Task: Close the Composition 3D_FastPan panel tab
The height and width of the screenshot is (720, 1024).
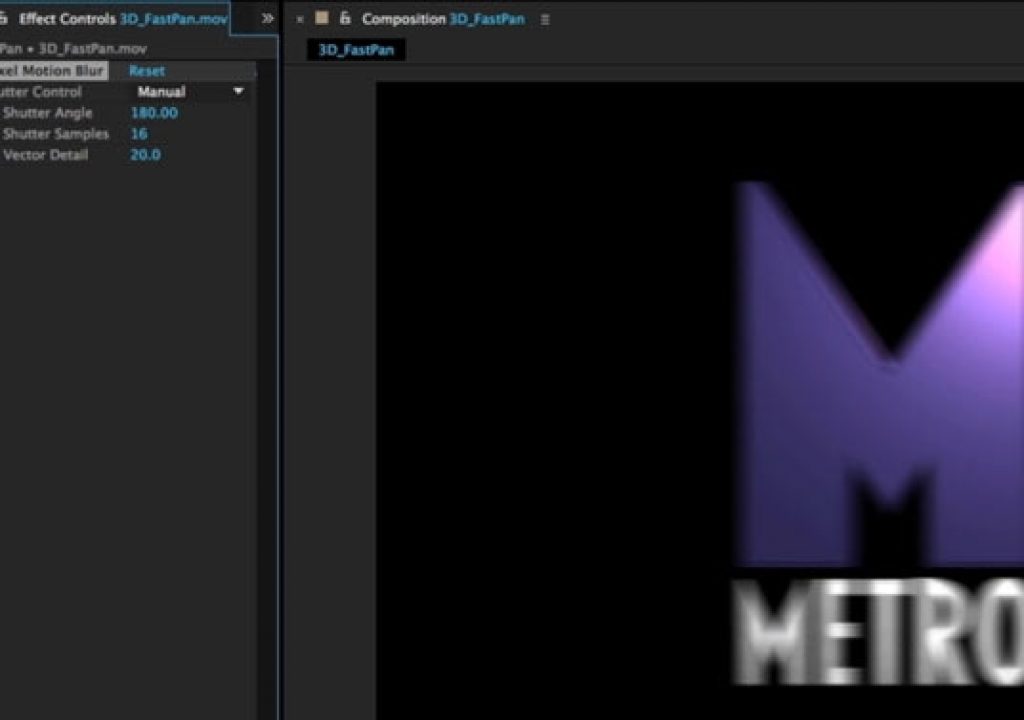Action: (300, 20)
